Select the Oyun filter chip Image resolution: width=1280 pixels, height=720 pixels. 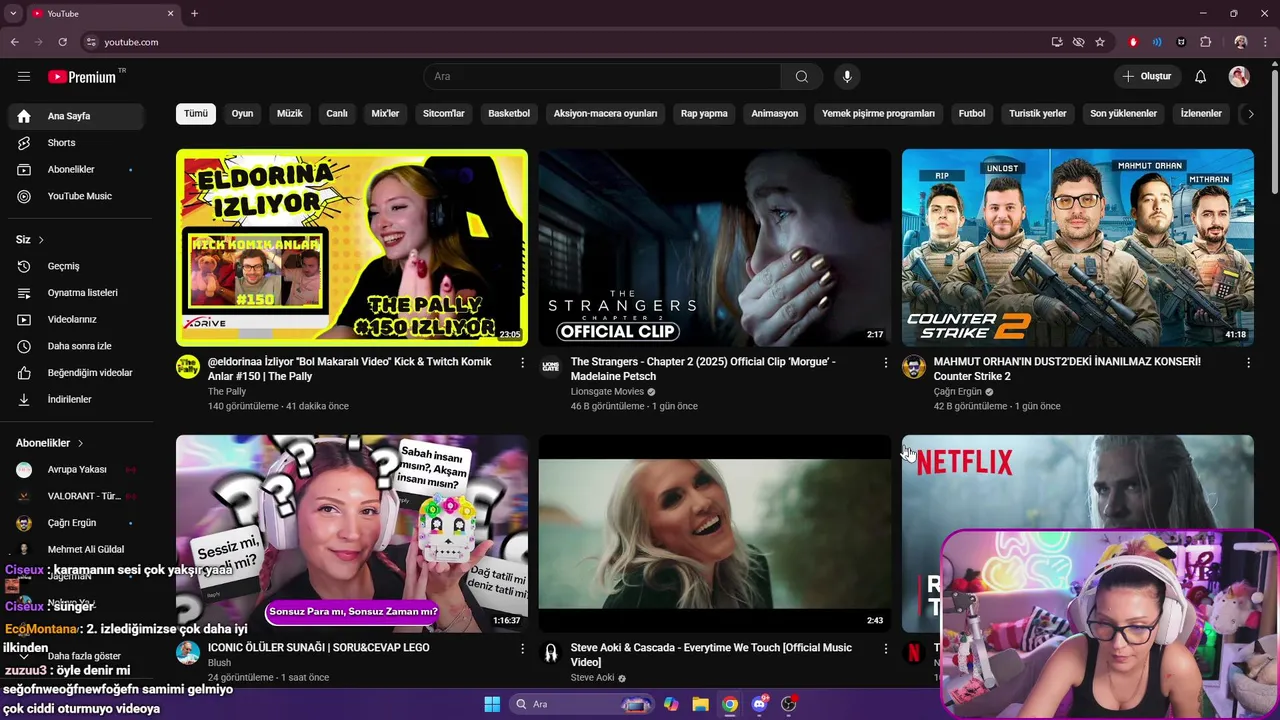click(243, 114)
